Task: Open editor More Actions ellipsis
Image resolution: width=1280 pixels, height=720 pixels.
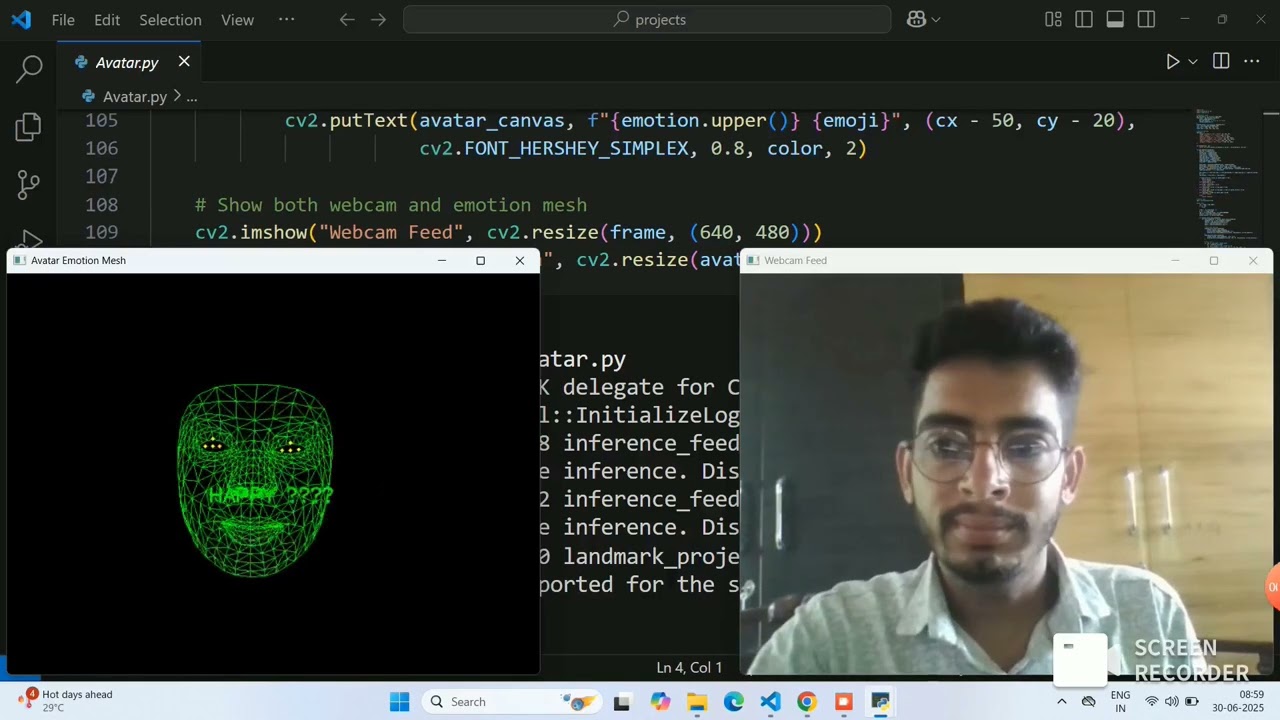Action: point(1252,62)
